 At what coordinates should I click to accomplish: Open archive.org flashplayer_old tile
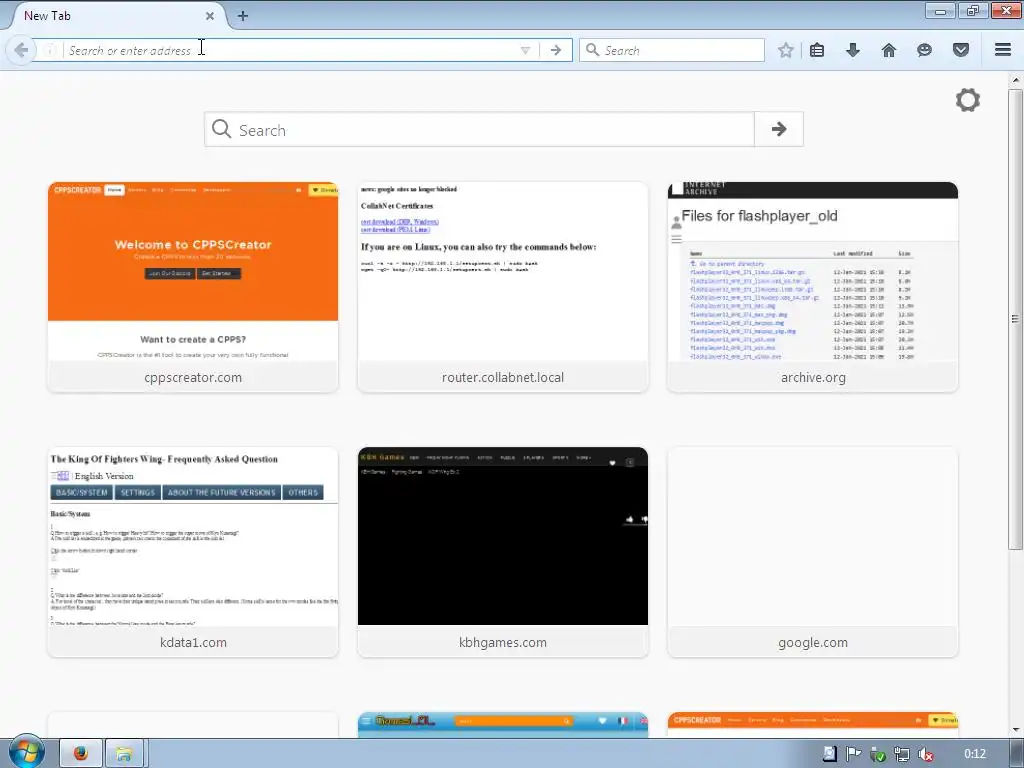pyautogui.click(x=812, y=287)
